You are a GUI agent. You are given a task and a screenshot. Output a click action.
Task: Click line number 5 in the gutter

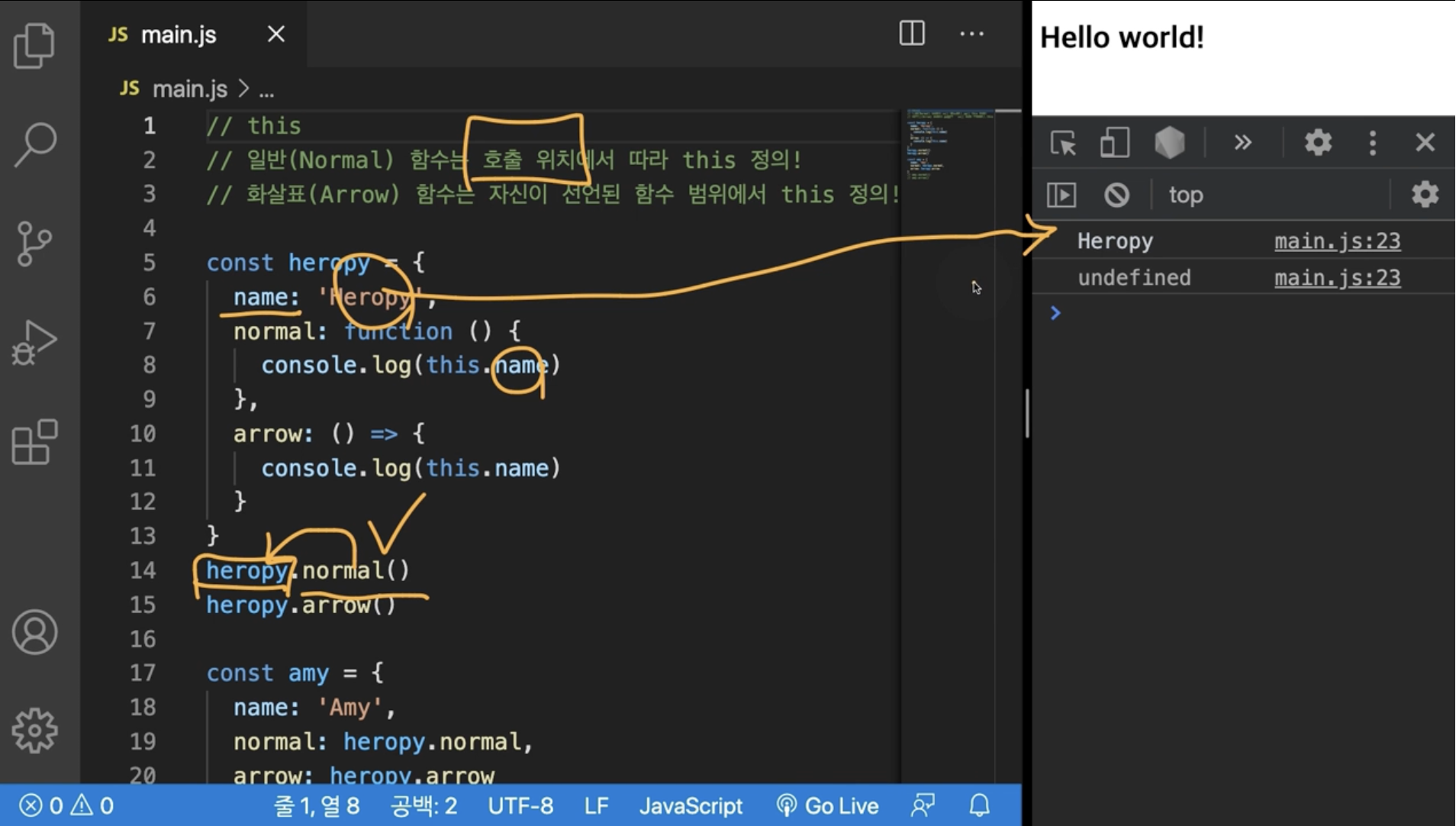(149, 263)
